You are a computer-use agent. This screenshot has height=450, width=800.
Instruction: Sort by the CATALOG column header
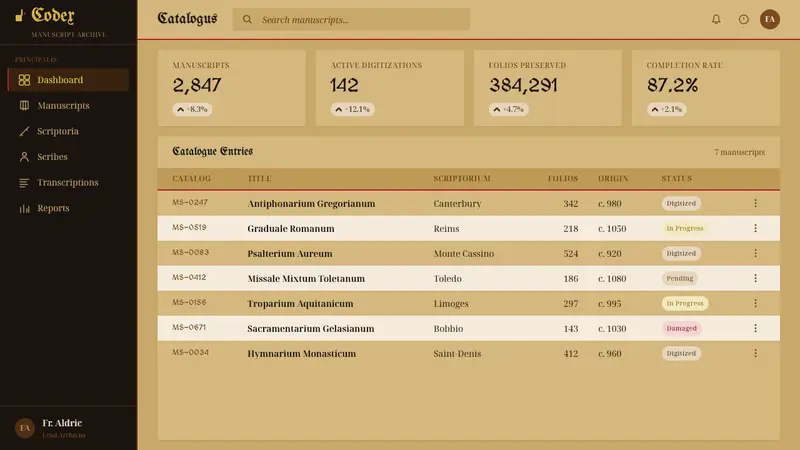click(x=191, y=179)
